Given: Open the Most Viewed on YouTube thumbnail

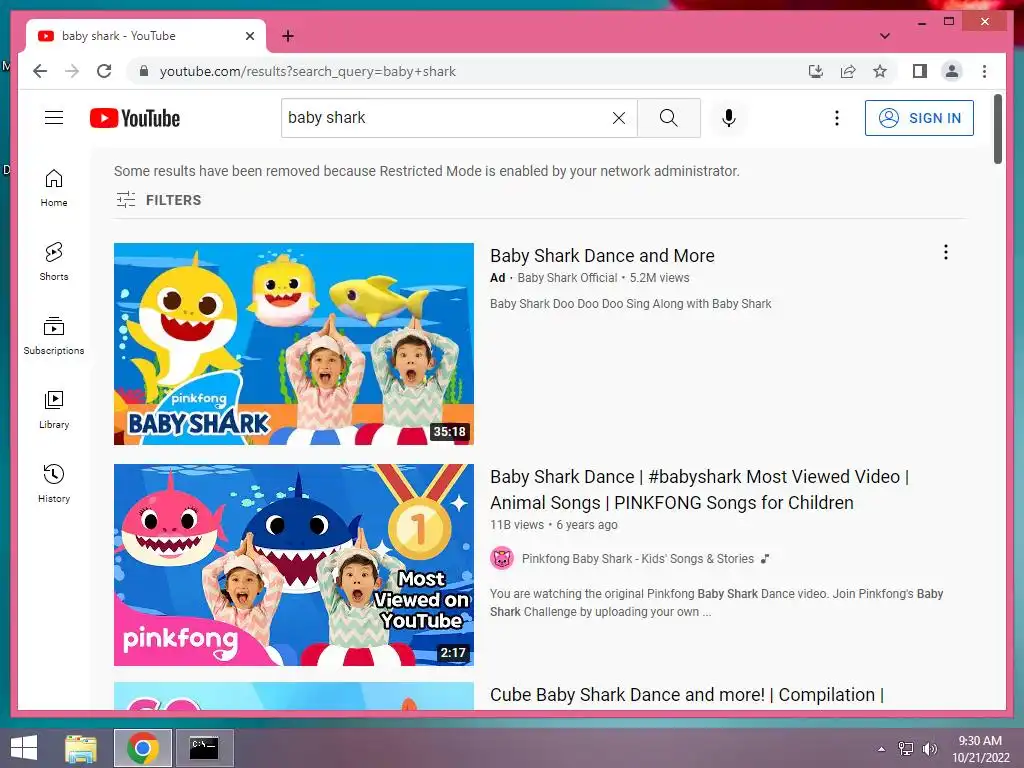Looking at the screenshot, I should pos(294,565).
